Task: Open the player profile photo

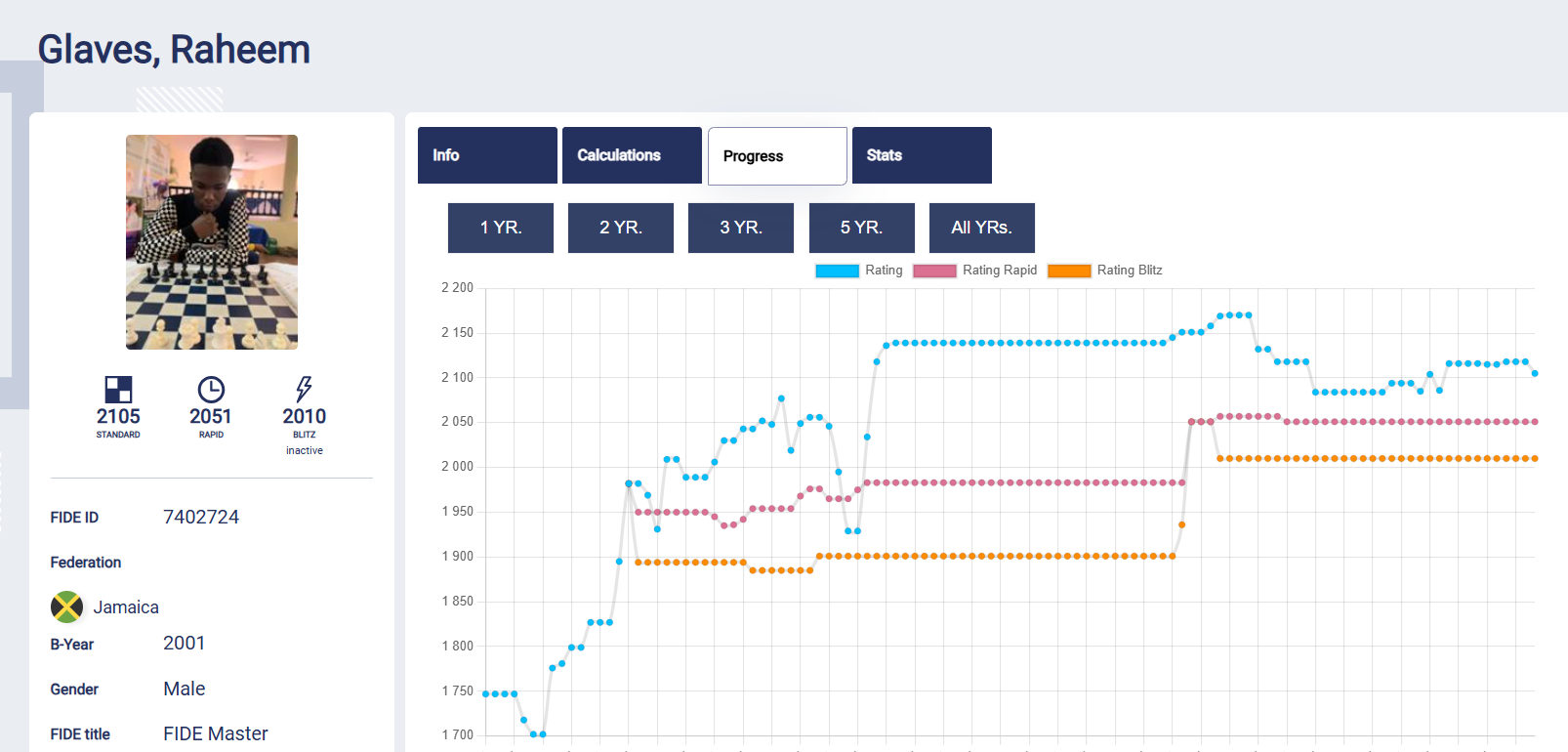Action: [x=212, y=242]
